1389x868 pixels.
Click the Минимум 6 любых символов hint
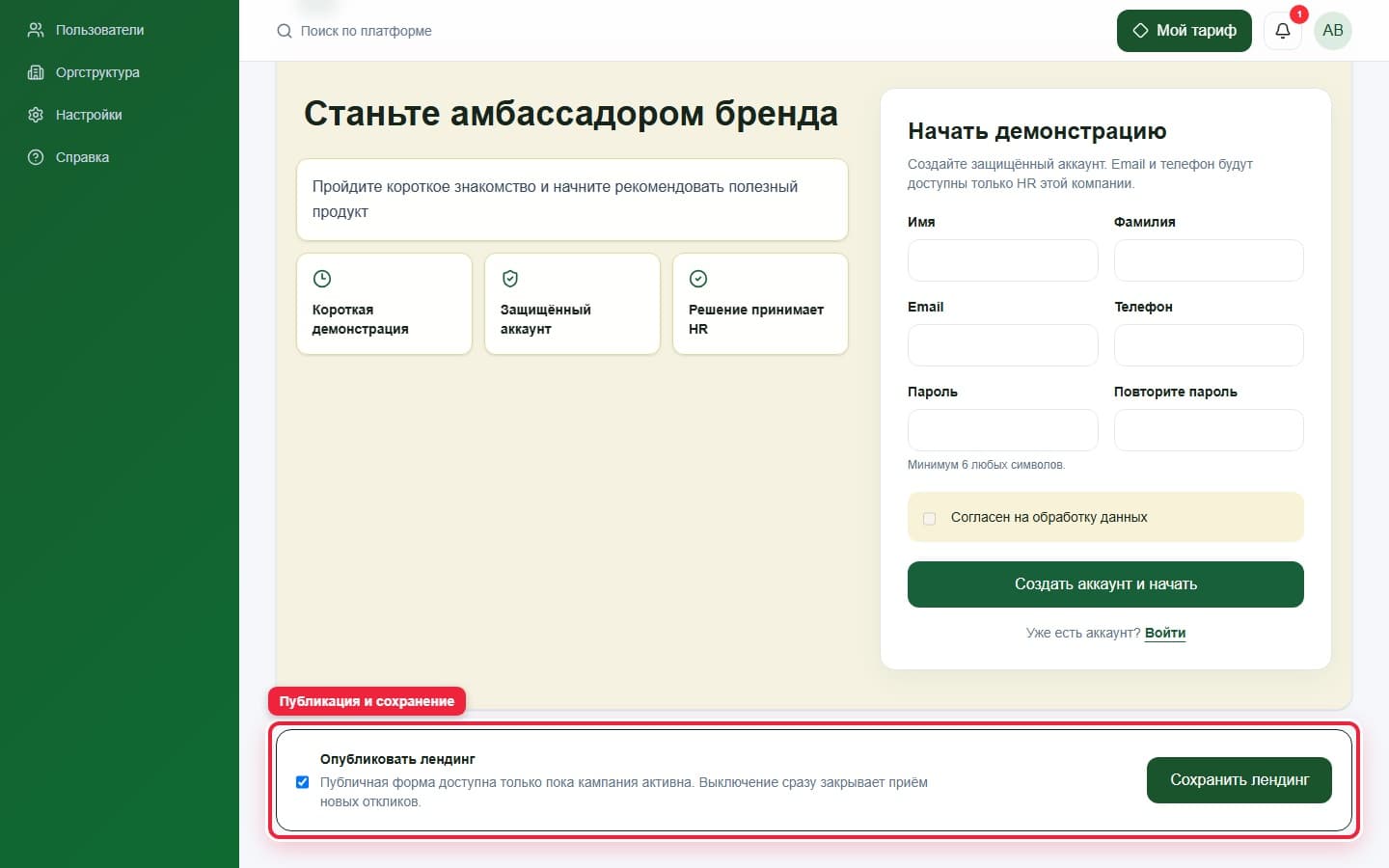click(x=986, y=465)
